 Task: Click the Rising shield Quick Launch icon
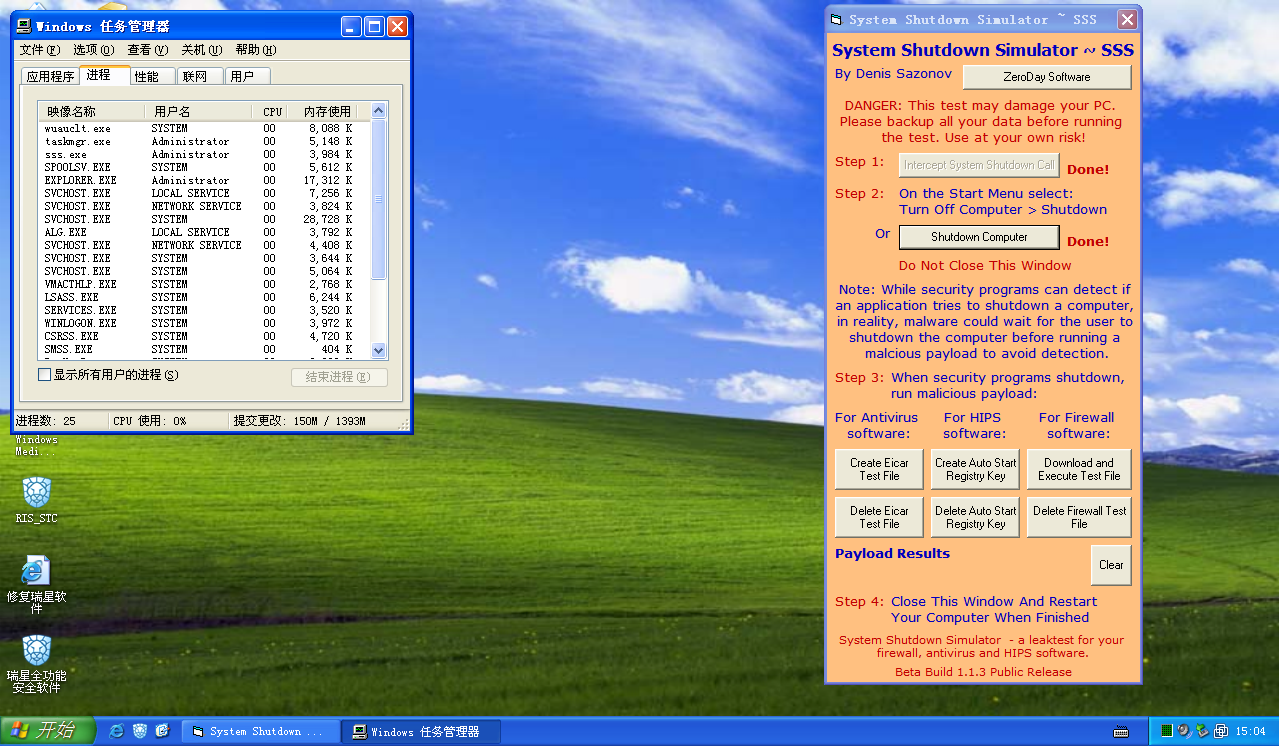140,731
